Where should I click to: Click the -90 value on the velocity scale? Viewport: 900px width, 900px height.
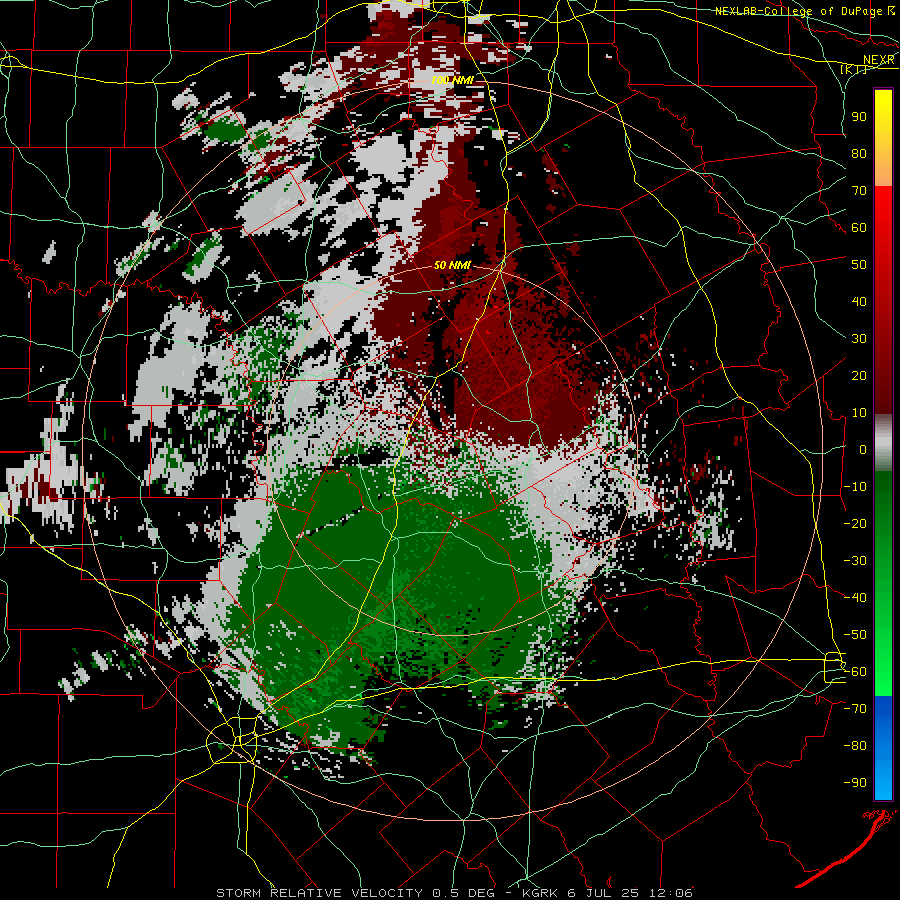coord(855,783)
